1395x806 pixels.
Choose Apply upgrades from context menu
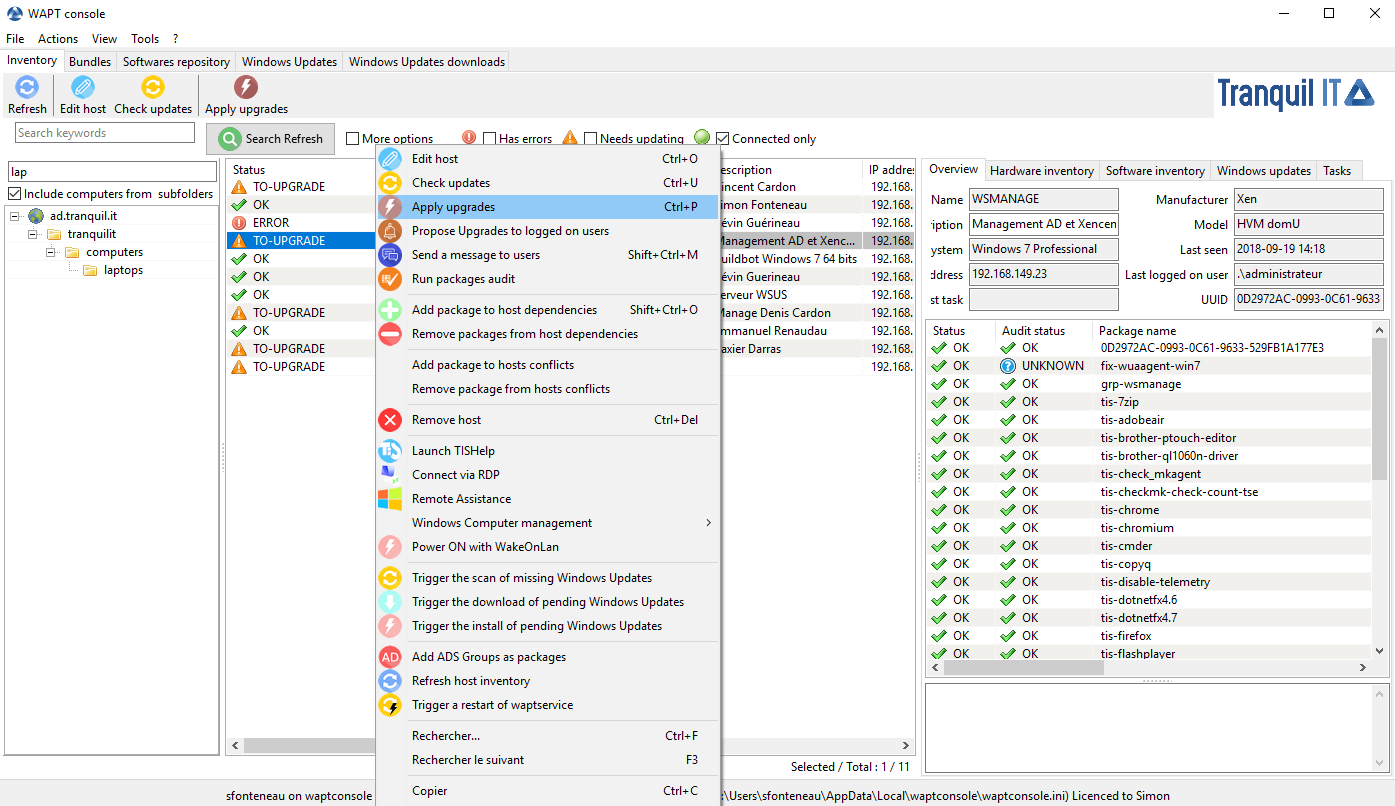coord(547,207)
